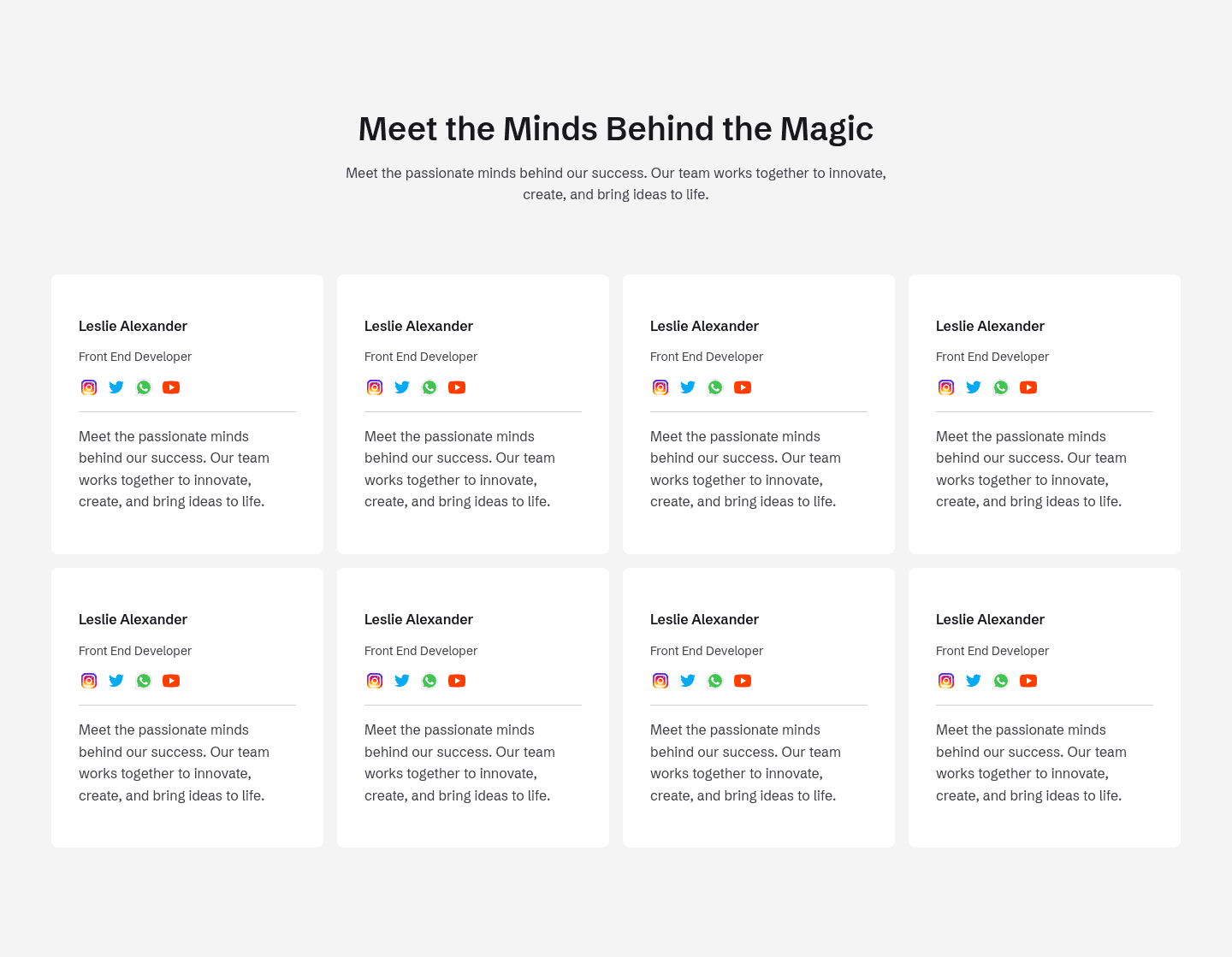This screenshot has width=1232, height=957.
Task: Open Instagram icon in first top-row card
Action: coord(89,387)
